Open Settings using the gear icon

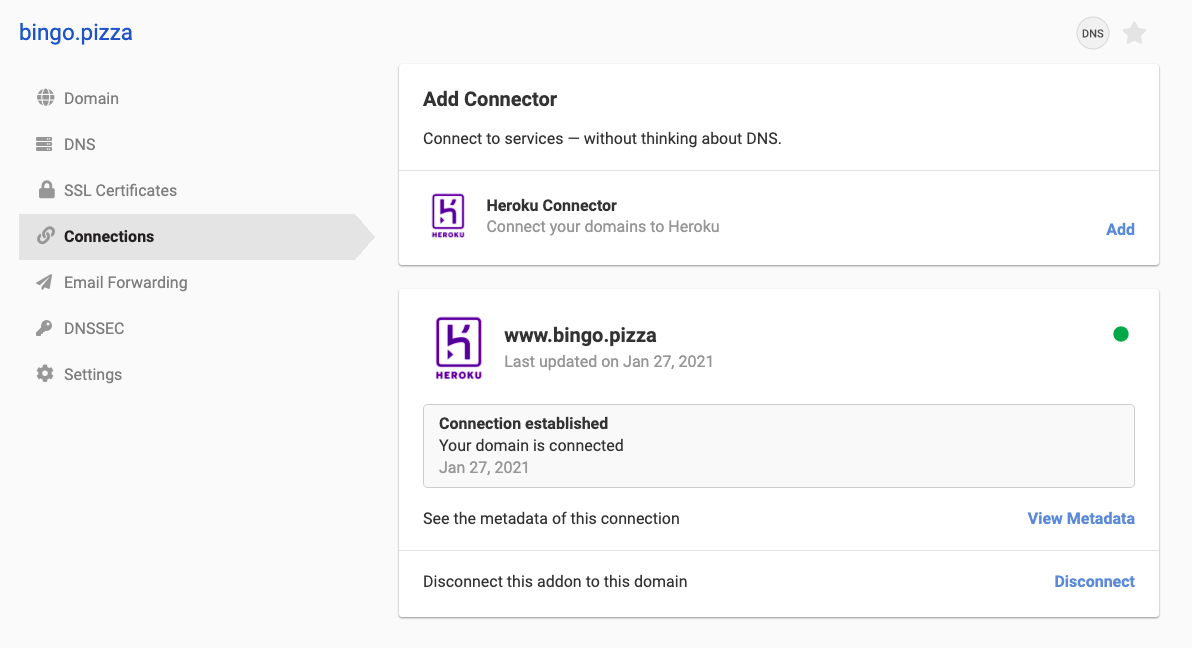(44, 374)
